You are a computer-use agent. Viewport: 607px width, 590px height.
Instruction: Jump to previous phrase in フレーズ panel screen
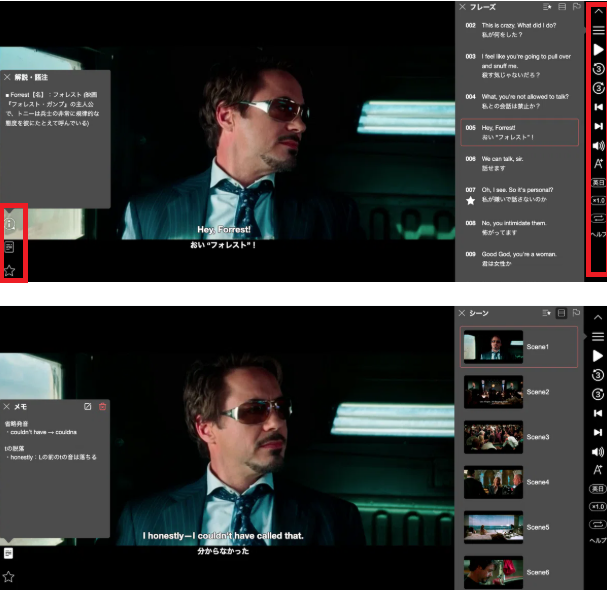point(598,107)
